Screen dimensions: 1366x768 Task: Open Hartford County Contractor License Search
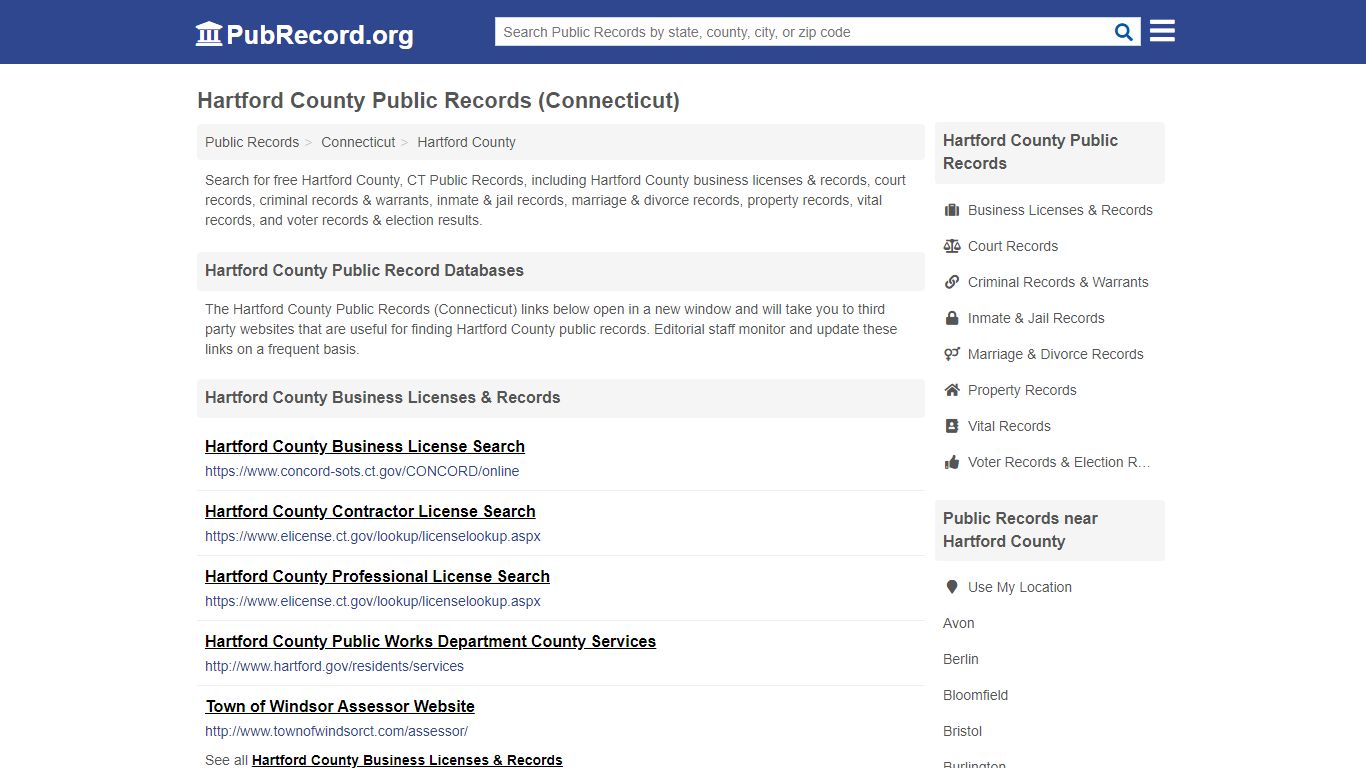tap(370, 511)
